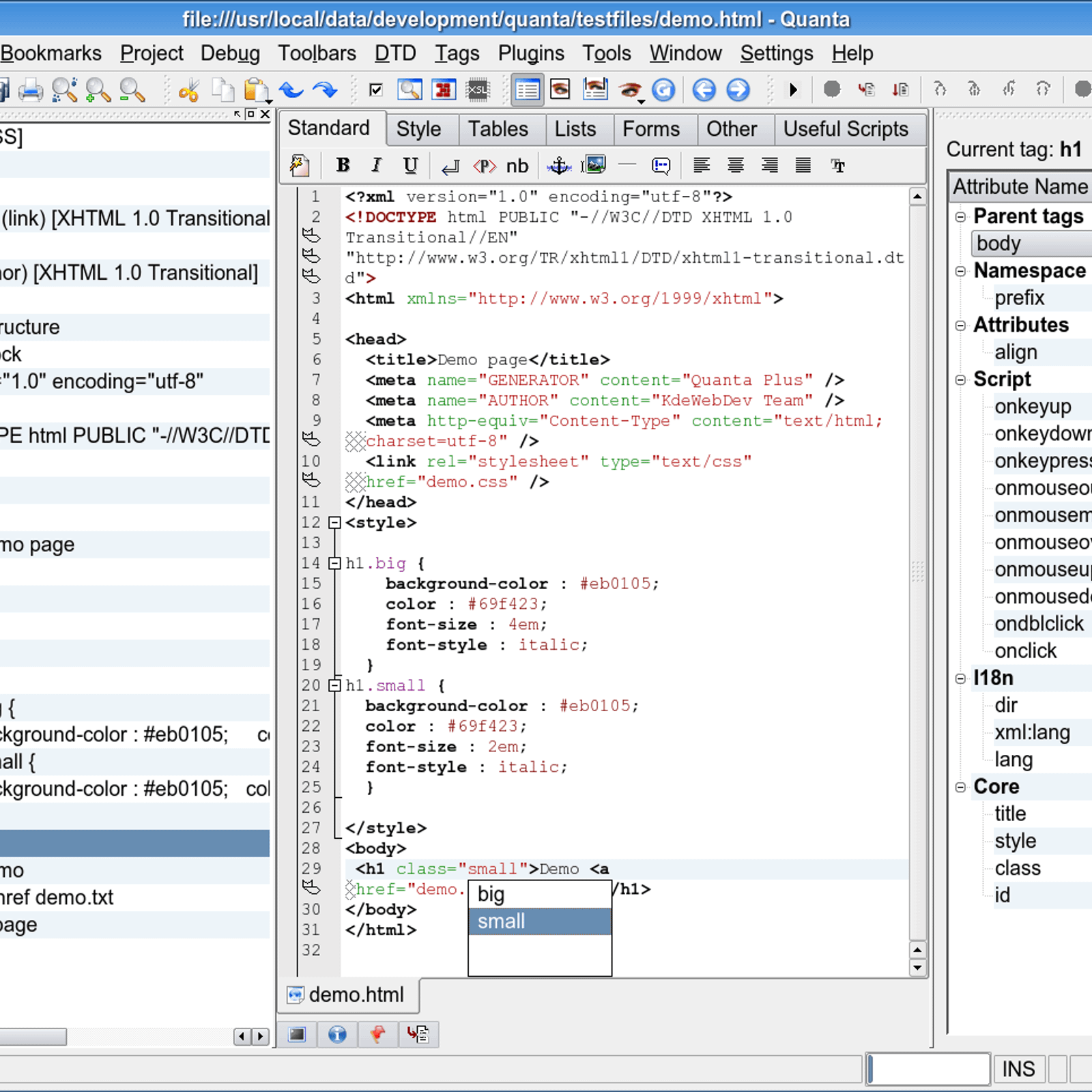Choose 'small' from the autocomplete list
Screen dimensions: 1092x1092
[540, 921]
